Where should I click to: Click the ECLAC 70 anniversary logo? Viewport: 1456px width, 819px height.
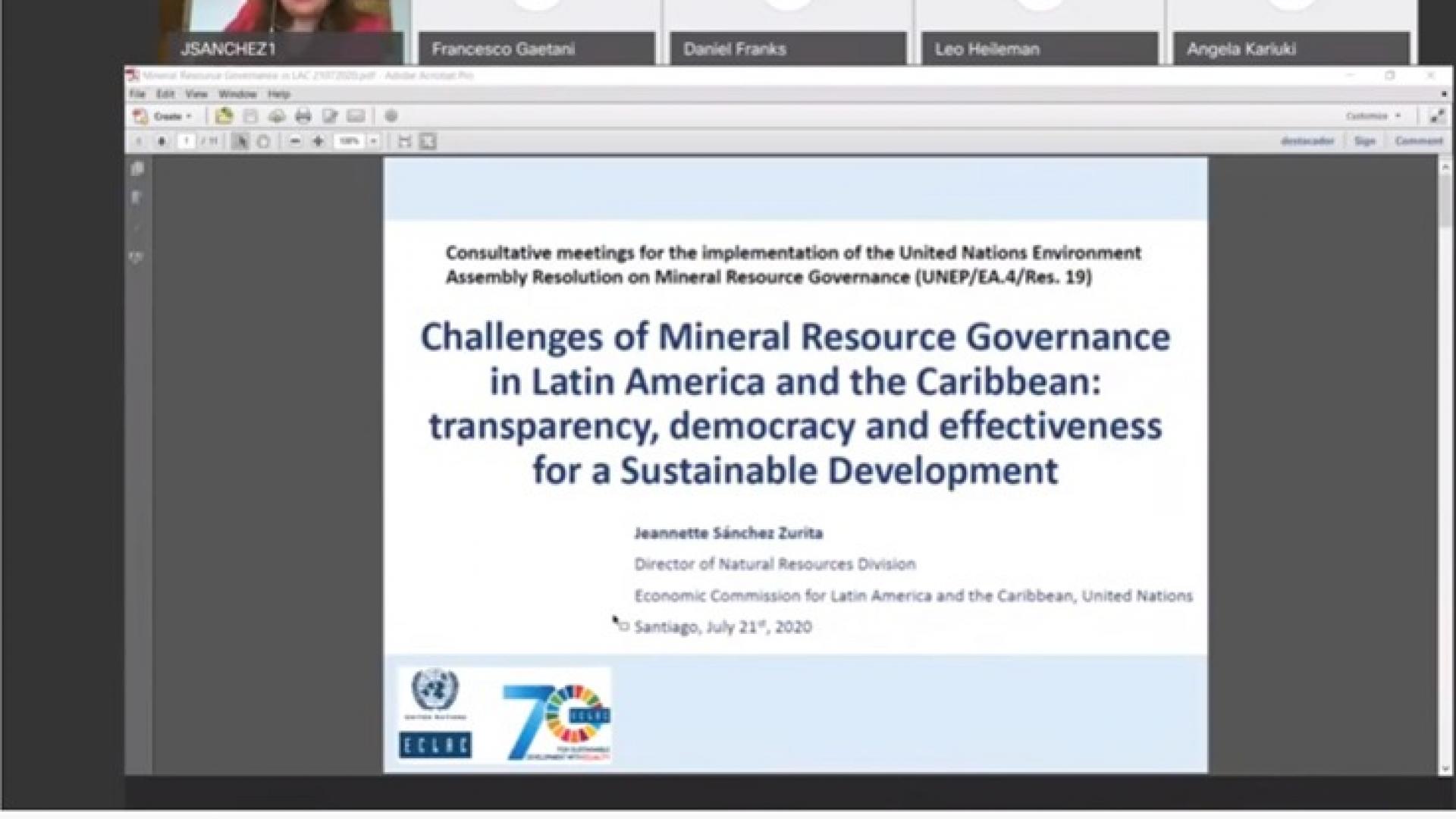click(557, 723)
